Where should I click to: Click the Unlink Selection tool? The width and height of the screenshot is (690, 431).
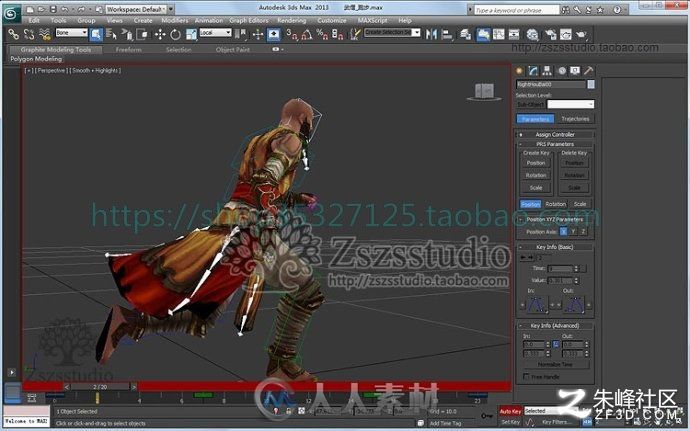pos(29,34)
